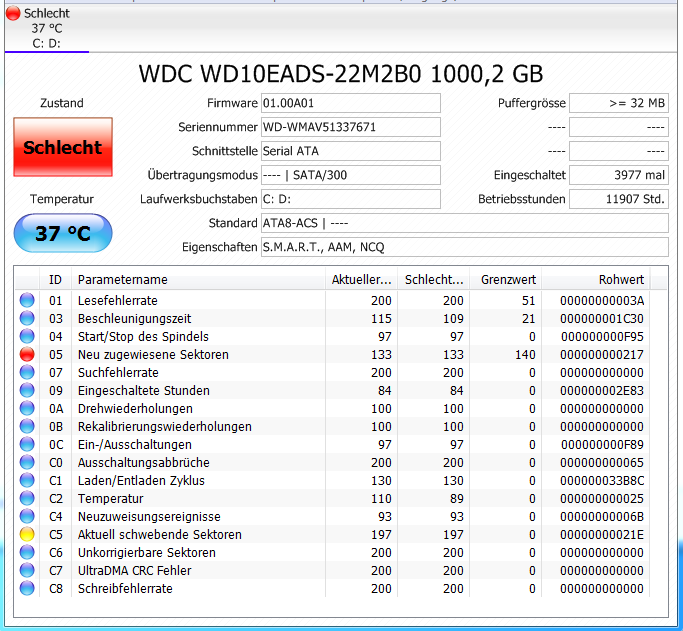The height and width of the screenshot is (631, 683).
Task: Click the drive title WDC WD10EADS-22M2B0 1000,2 GB
Action: click(x=341, y=74)
